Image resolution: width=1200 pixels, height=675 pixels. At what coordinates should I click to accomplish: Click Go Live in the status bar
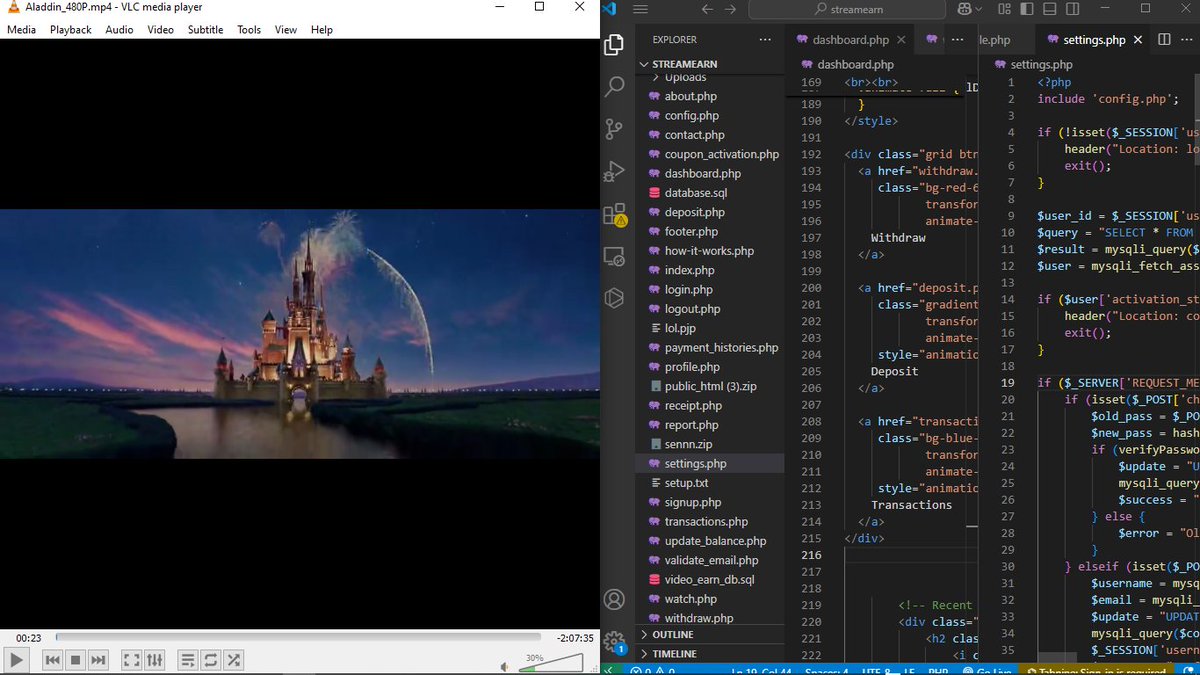pos(985,670)
